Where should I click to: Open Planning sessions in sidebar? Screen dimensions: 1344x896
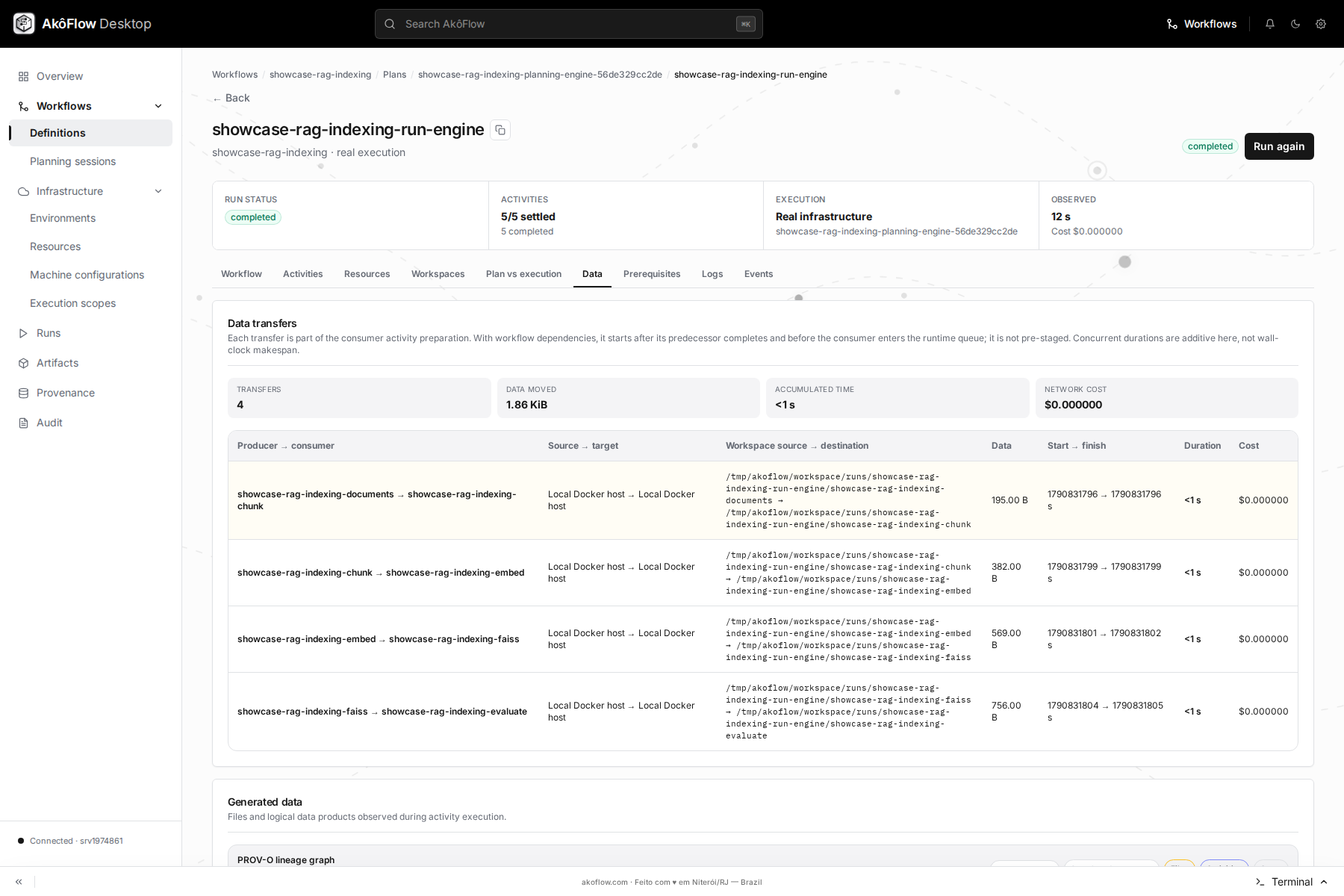(72, 161)
